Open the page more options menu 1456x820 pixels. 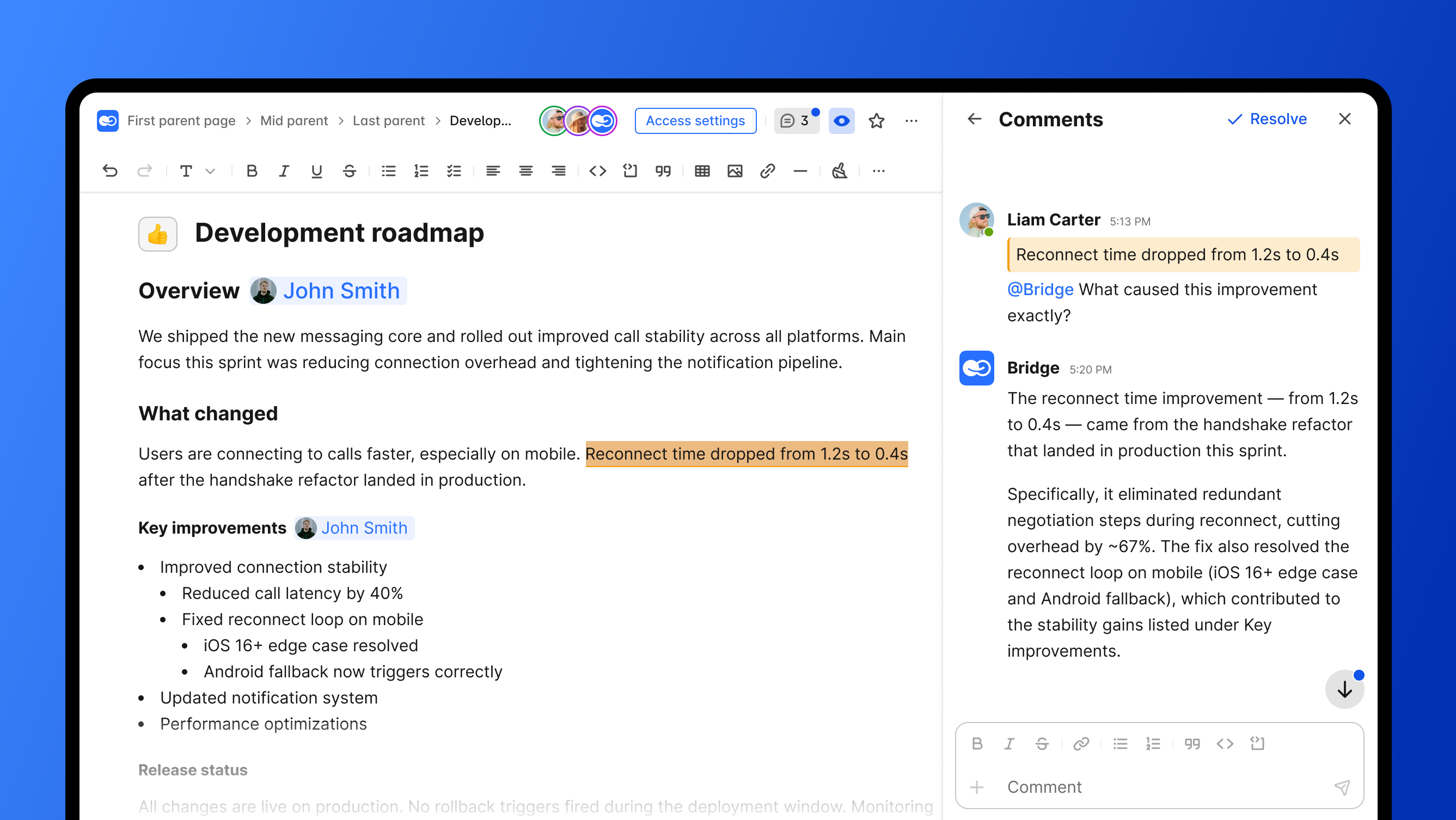coord(911,120)
